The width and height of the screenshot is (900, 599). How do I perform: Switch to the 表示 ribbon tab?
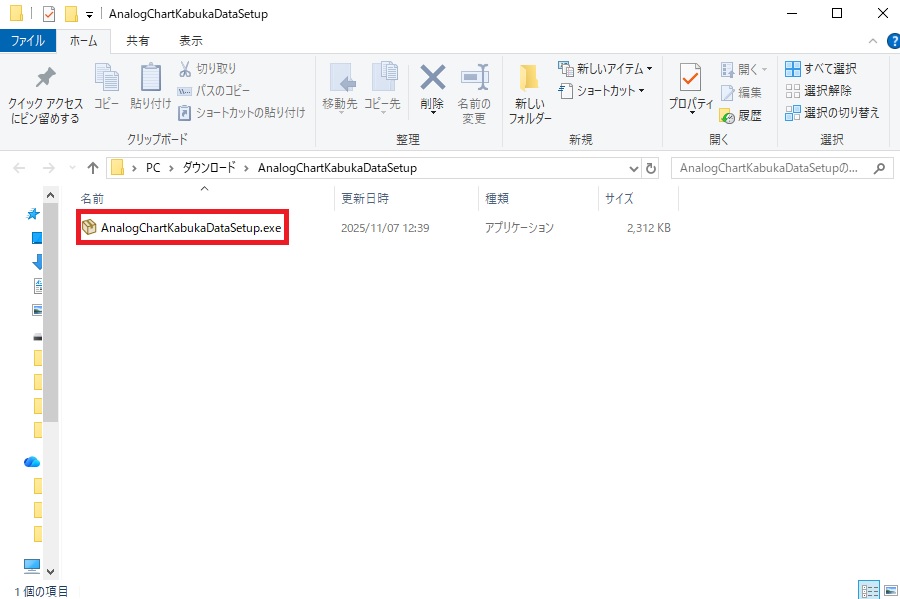[x=189, y=40]
